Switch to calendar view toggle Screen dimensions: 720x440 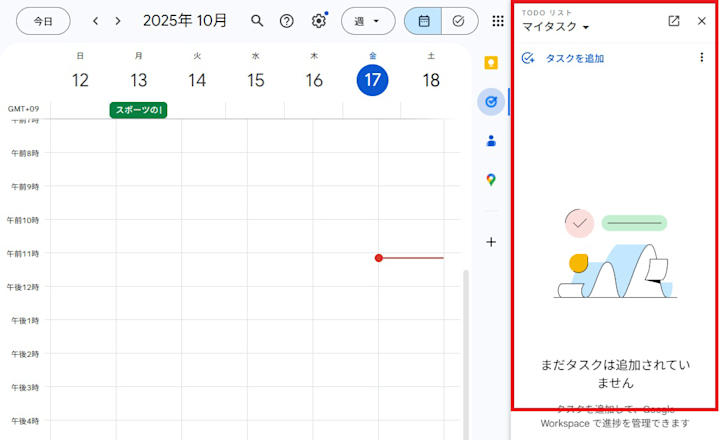click(x=423, y=21)
